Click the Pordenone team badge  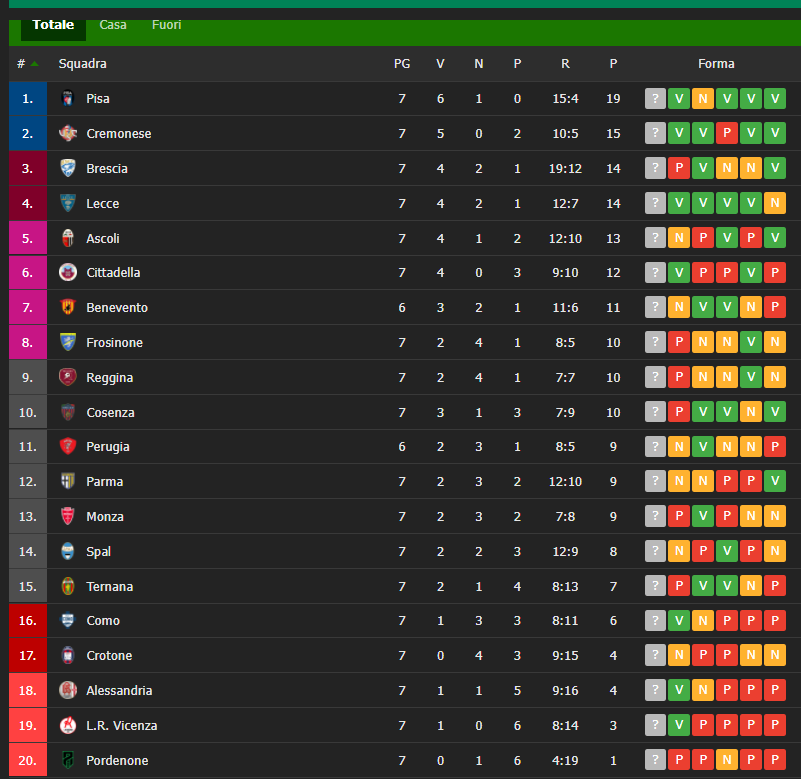(x=67, y=760)
